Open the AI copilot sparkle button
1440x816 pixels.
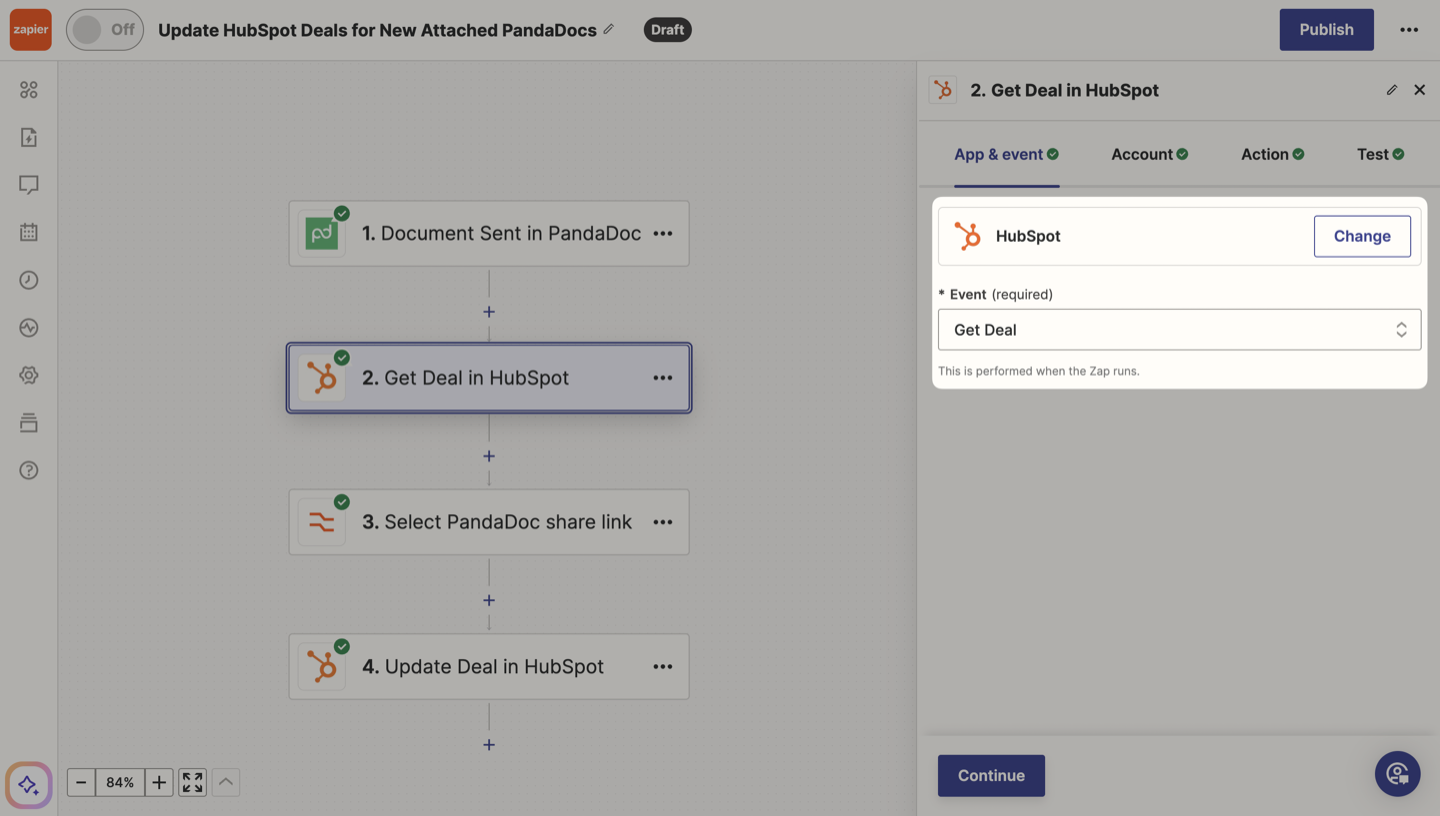tap(29, 785)
